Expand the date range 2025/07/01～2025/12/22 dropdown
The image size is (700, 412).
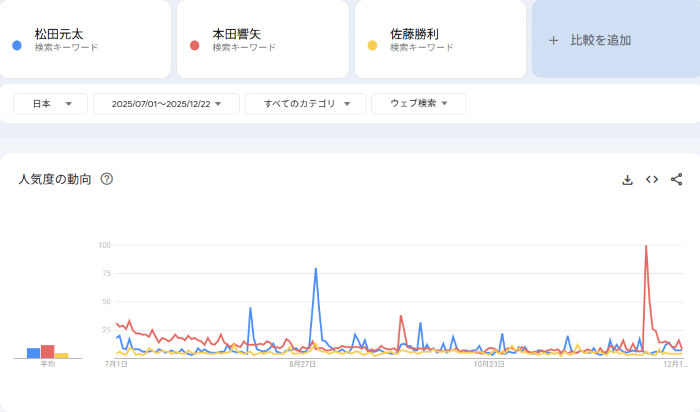[x=166, y=104]
